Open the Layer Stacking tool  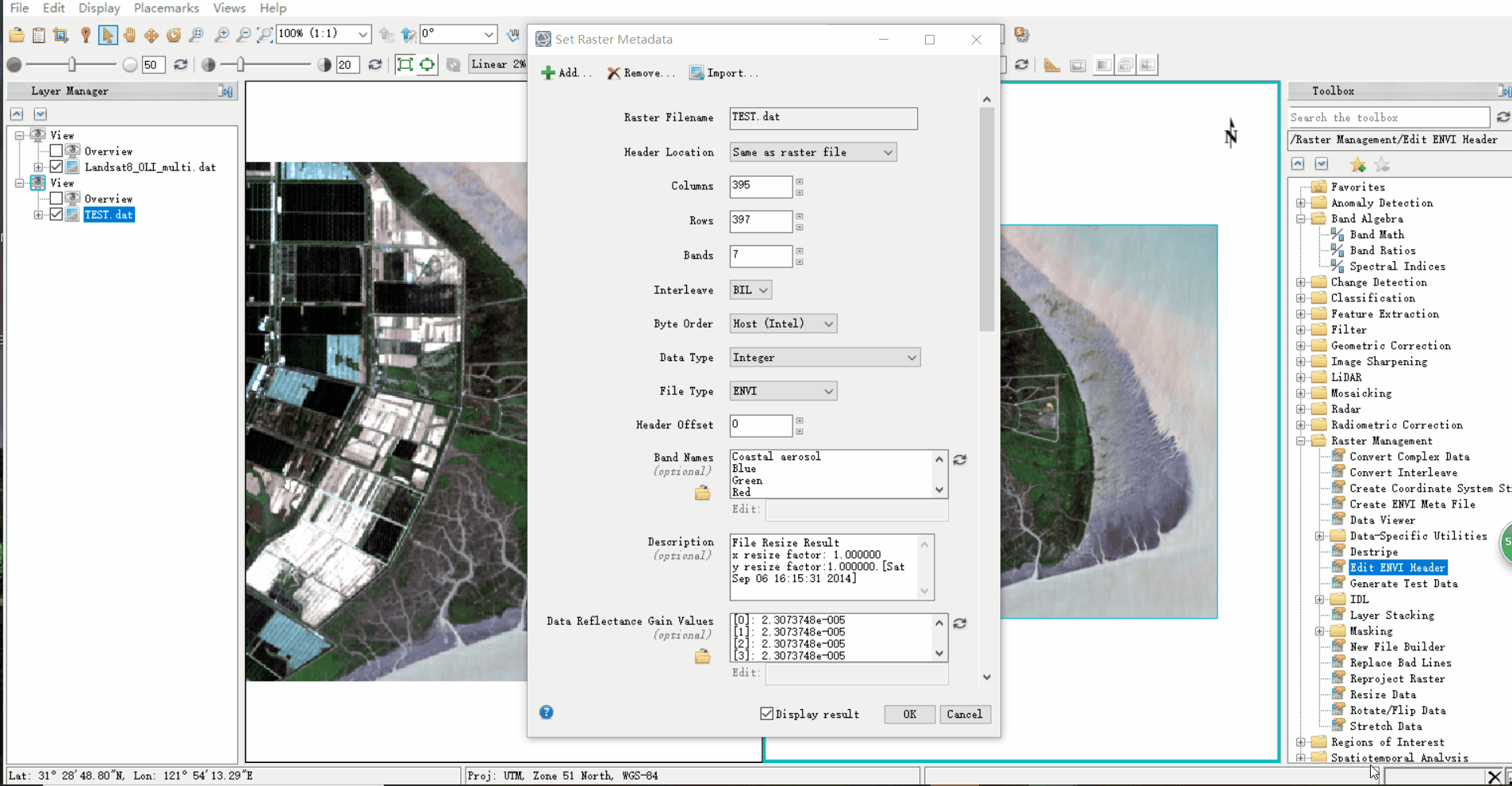pos(1392,615)
